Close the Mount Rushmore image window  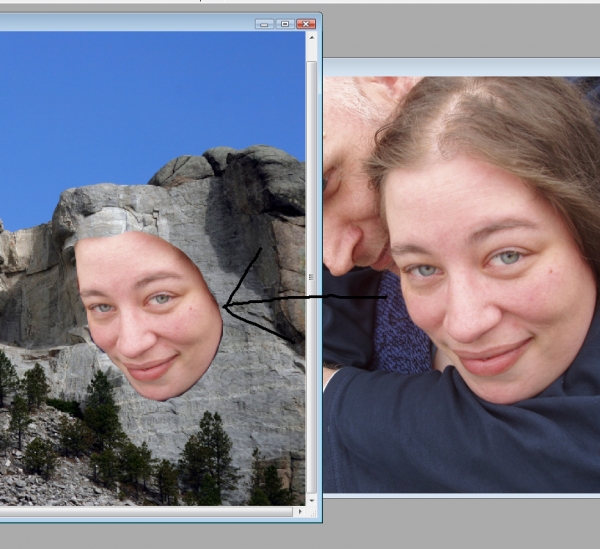pyautogui.click(x=306, y=24)
